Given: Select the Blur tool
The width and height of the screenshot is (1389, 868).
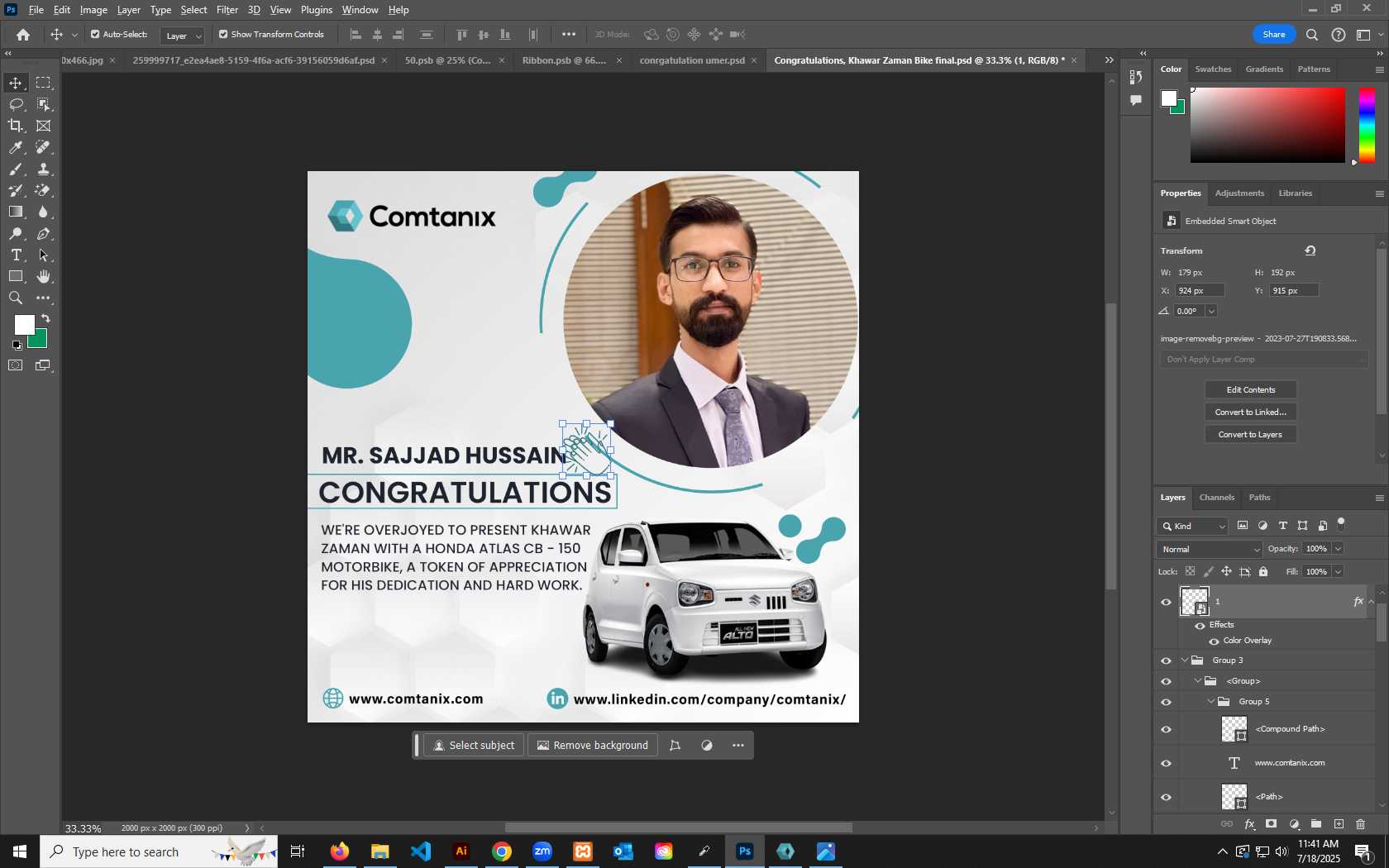Looking at the screenshot, I should pyautogui.click(x=43, y=212).
